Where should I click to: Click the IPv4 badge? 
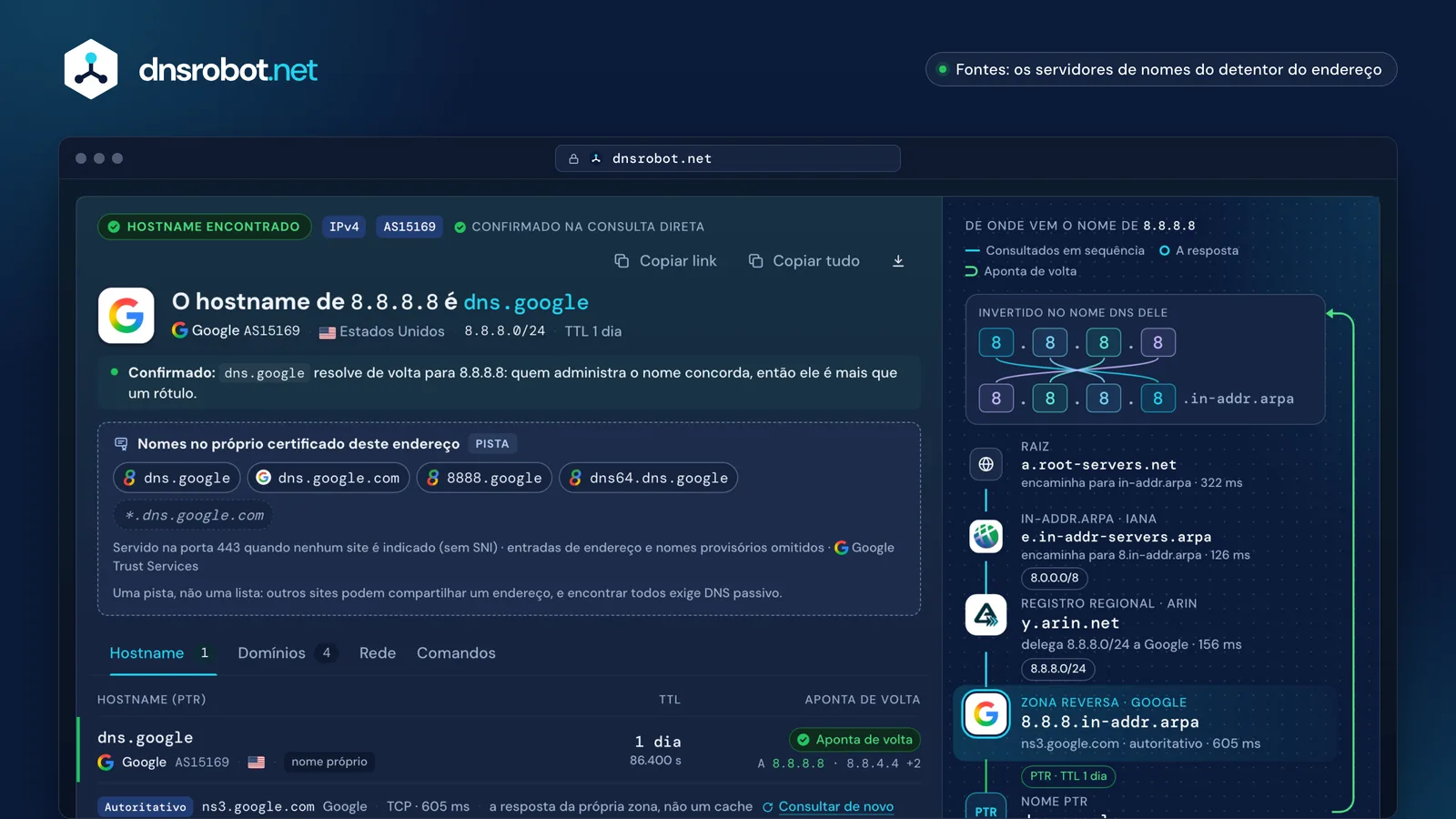tap(344, 227)
